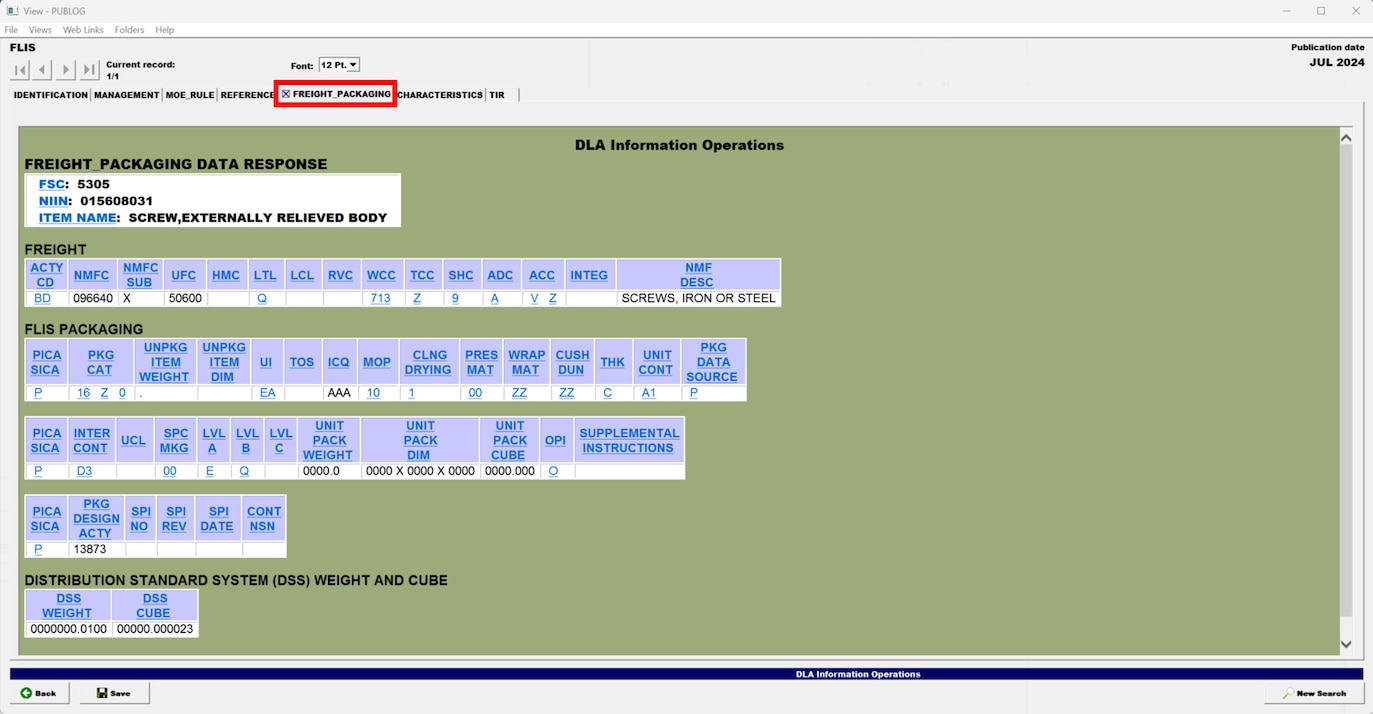The width and height of the screenshot is (1373, 714).
Task: Click the PKG CAT header link
Action: 100,362
